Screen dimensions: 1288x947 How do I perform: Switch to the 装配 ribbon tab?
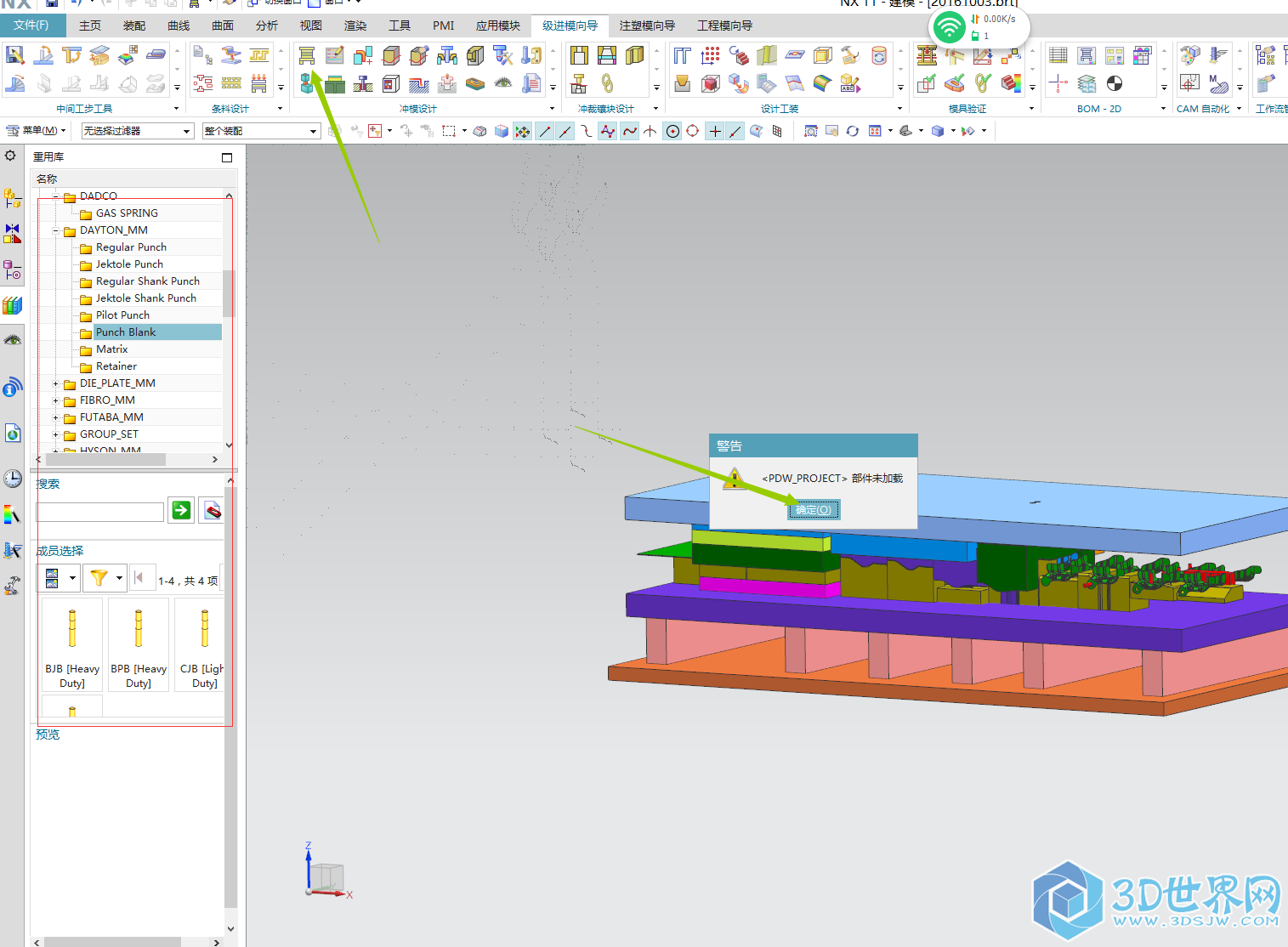pyautogui.click(x=134, y=26)
